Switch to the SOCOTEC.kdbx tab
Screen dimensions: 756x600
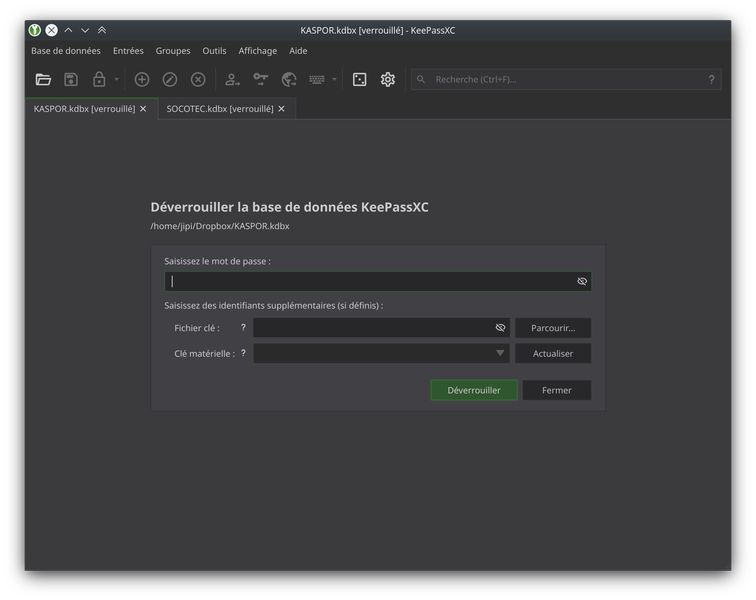tap(220, 109)
